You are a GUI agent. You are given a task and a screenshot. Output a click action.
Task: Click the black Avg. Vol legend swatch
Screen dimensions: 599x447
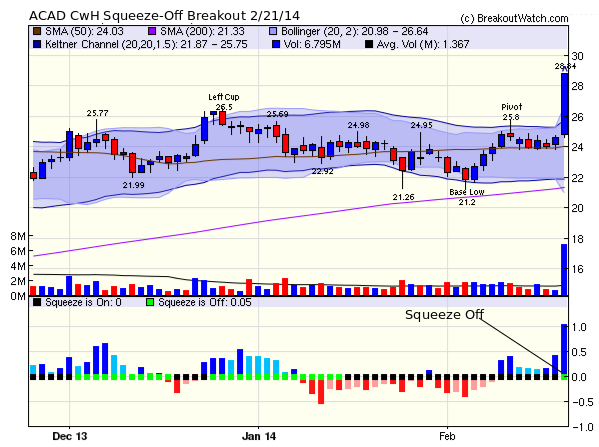tap(369, 44)
